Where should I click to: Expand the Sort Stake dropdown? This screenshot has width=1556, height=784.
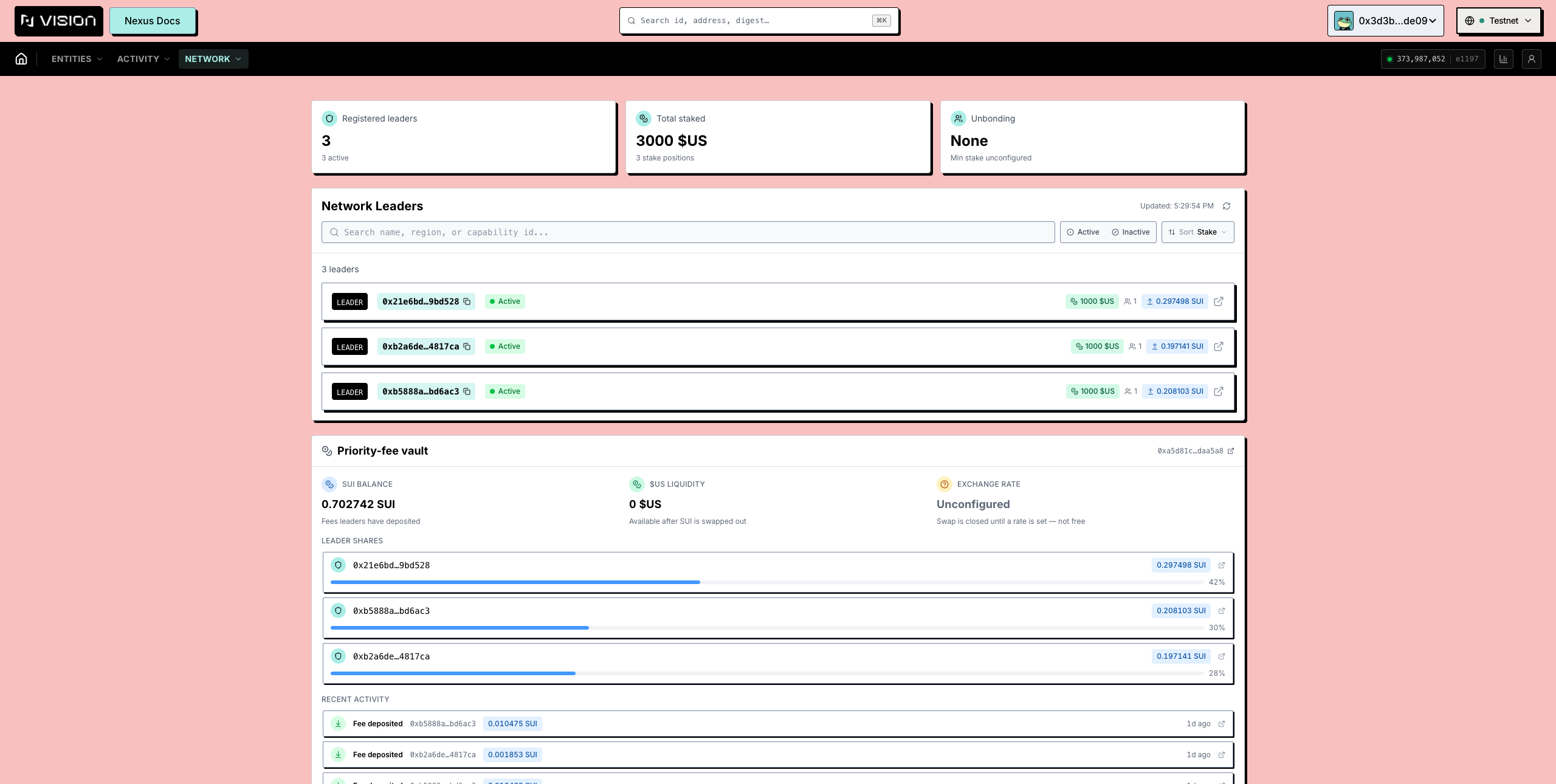(x=1197, y=232)
